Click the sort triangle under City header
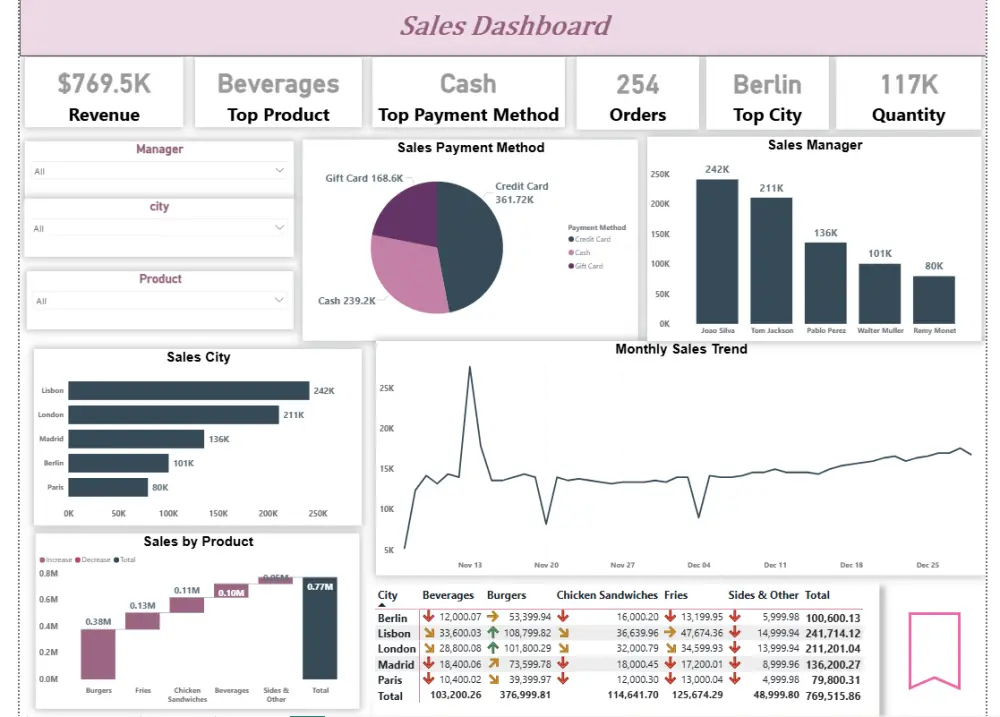1000x717 pixels. coord(381,605)
